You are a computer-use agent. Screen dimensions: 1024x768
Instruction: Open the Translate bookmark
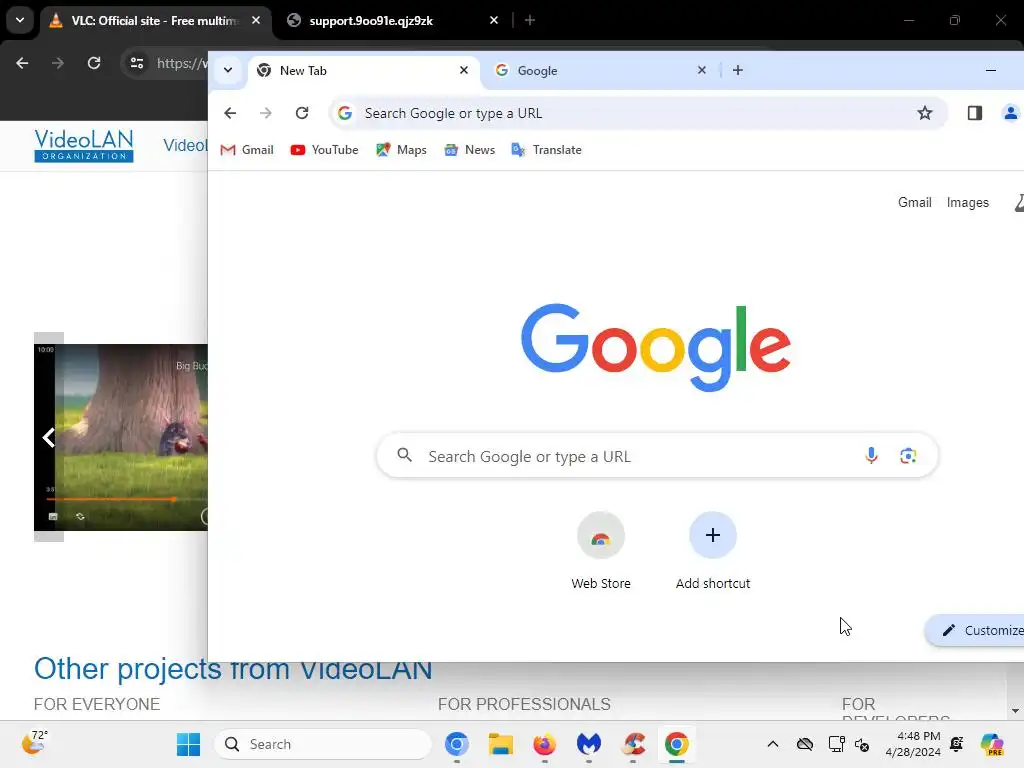547,150
